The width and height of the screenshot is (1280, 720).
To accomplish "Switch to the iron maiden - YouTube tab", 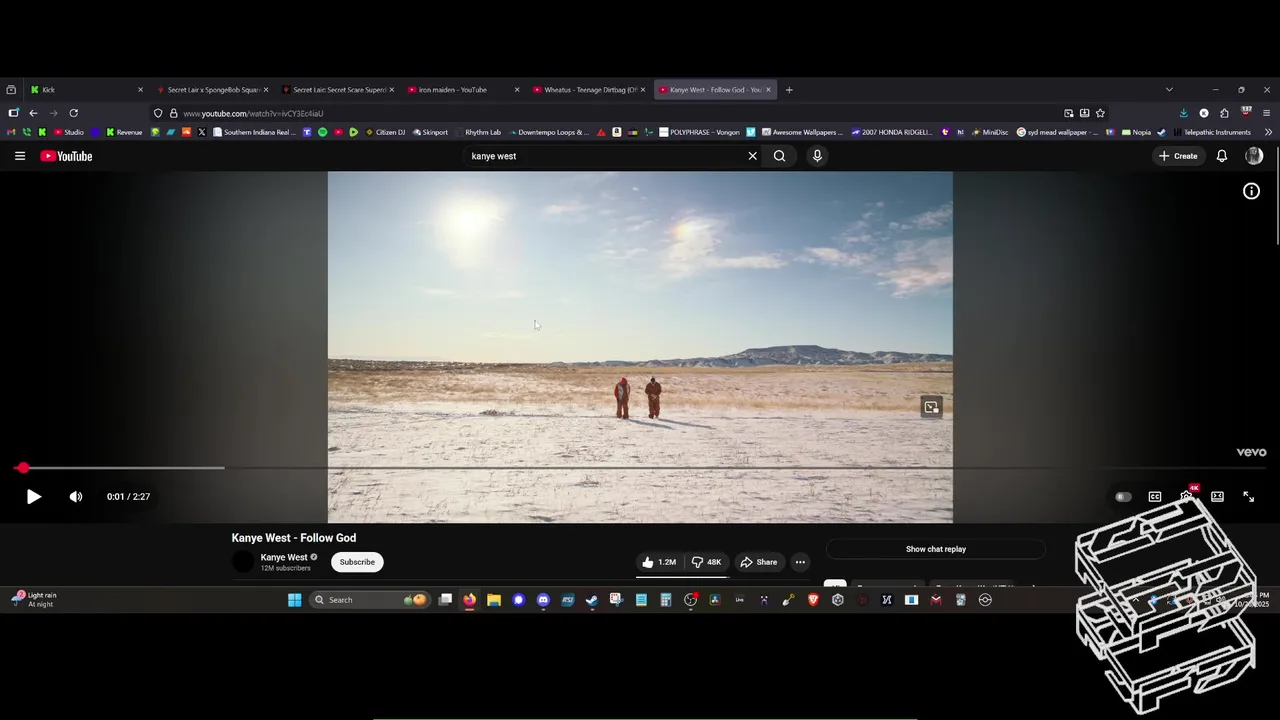I will 463,90.
